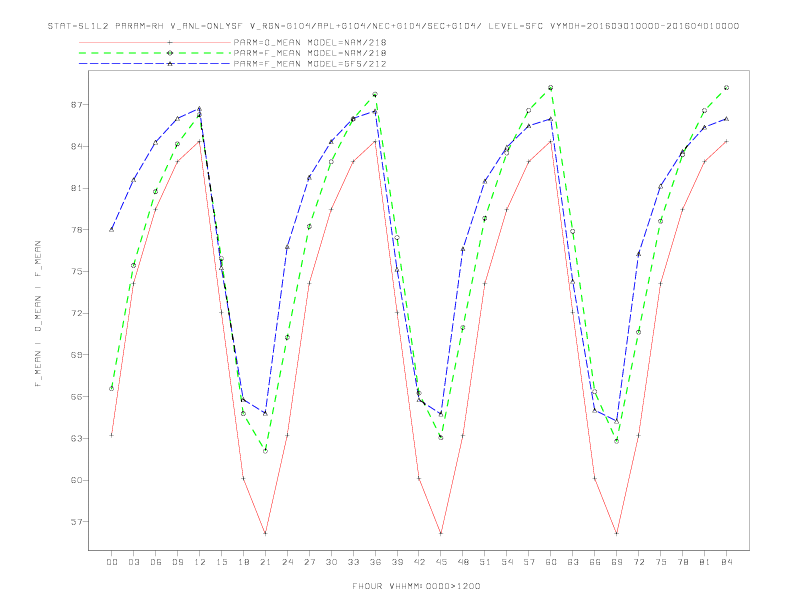Click x-axis hour label 33
The height and width of the screenshot is (612, 792).
[353, 562]
